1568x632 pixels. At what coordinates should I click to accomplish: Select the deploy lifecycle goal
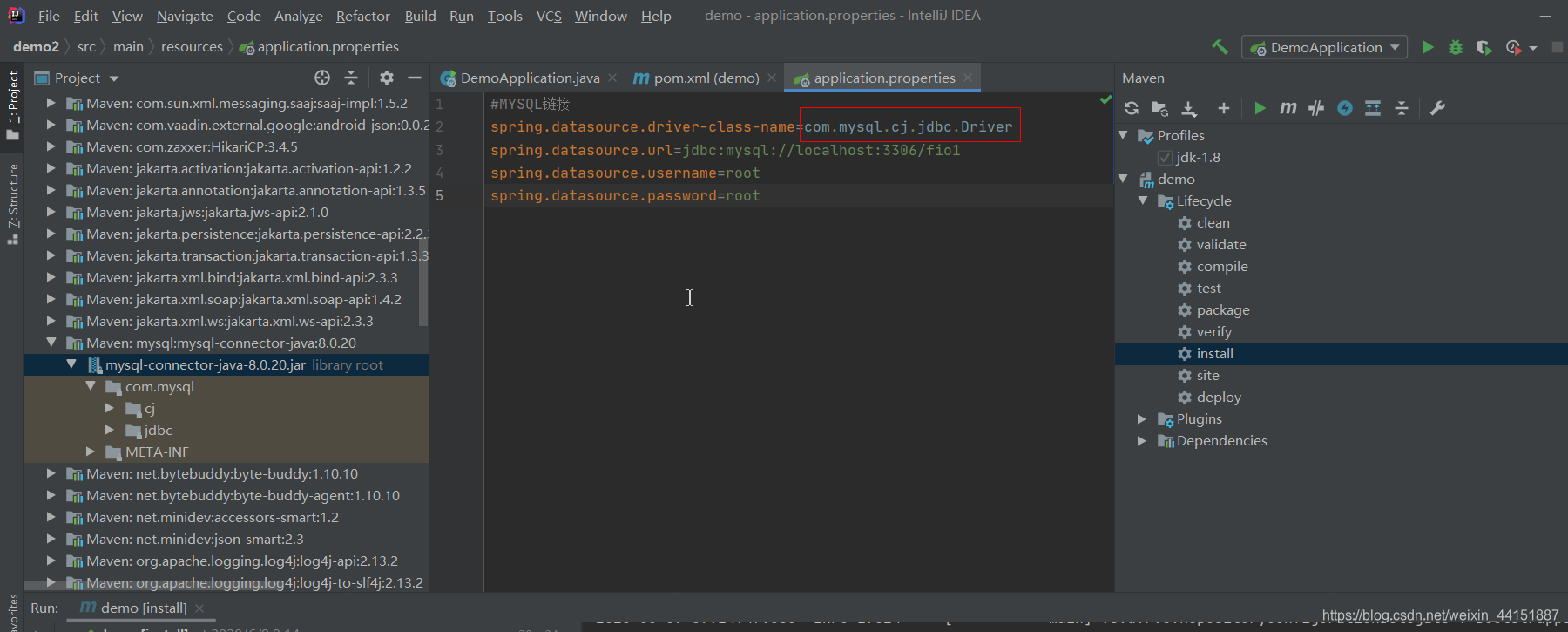(x=1218, y=397)
